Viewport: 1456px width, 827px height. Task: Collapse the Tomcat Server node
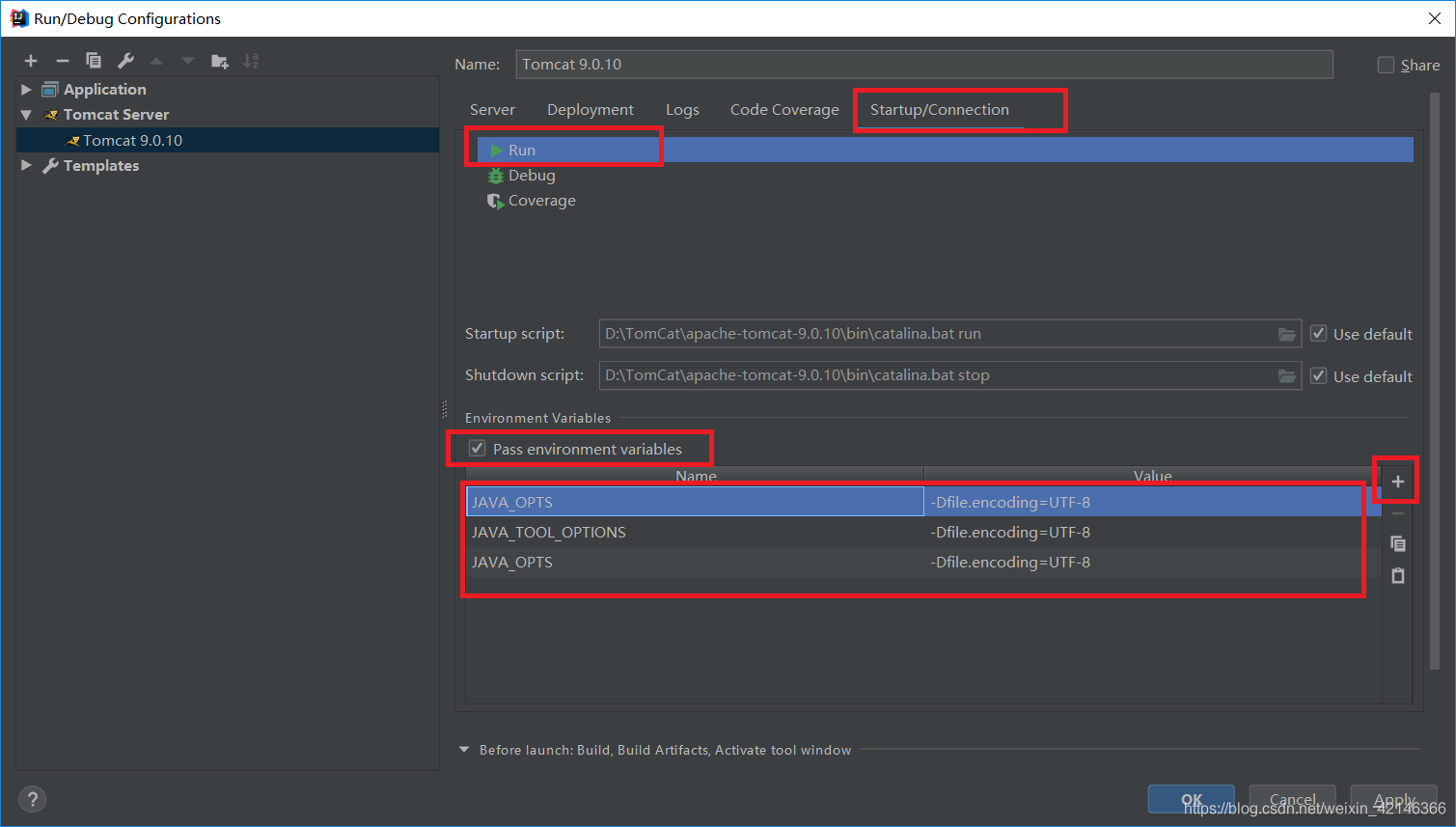click(26, 114)
